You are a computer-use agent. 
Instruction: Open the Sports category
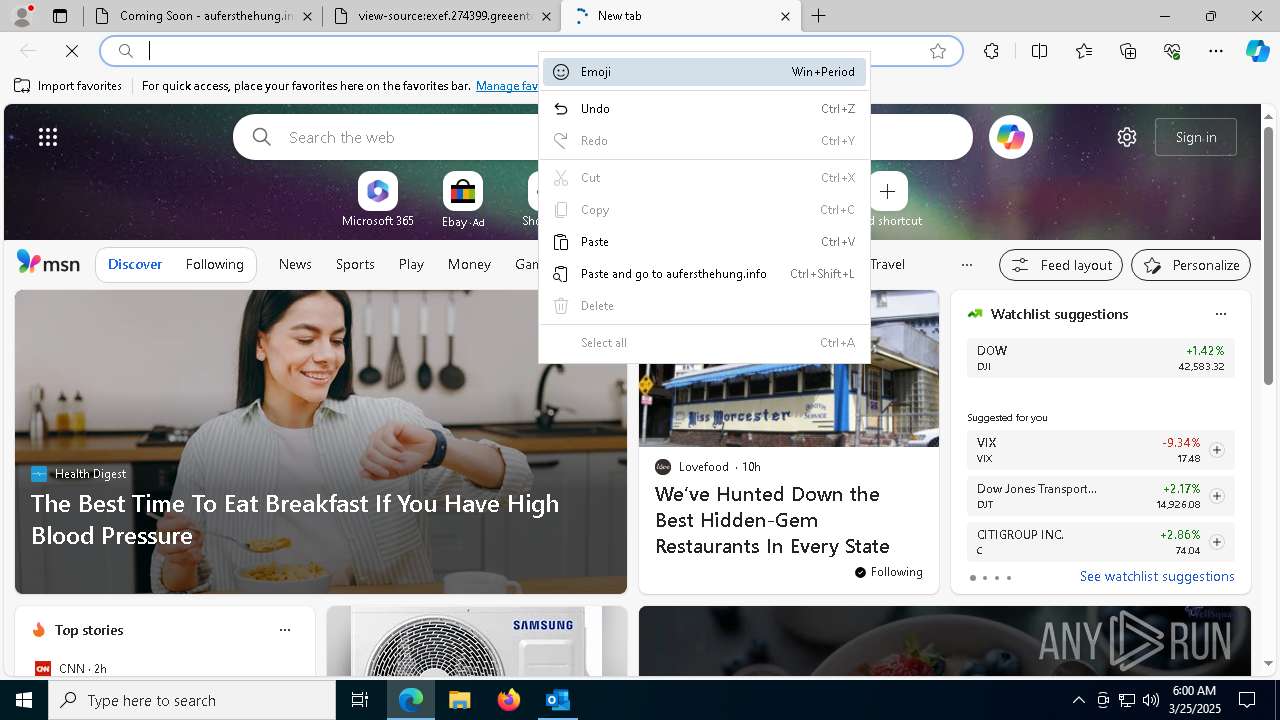point(355,264)
